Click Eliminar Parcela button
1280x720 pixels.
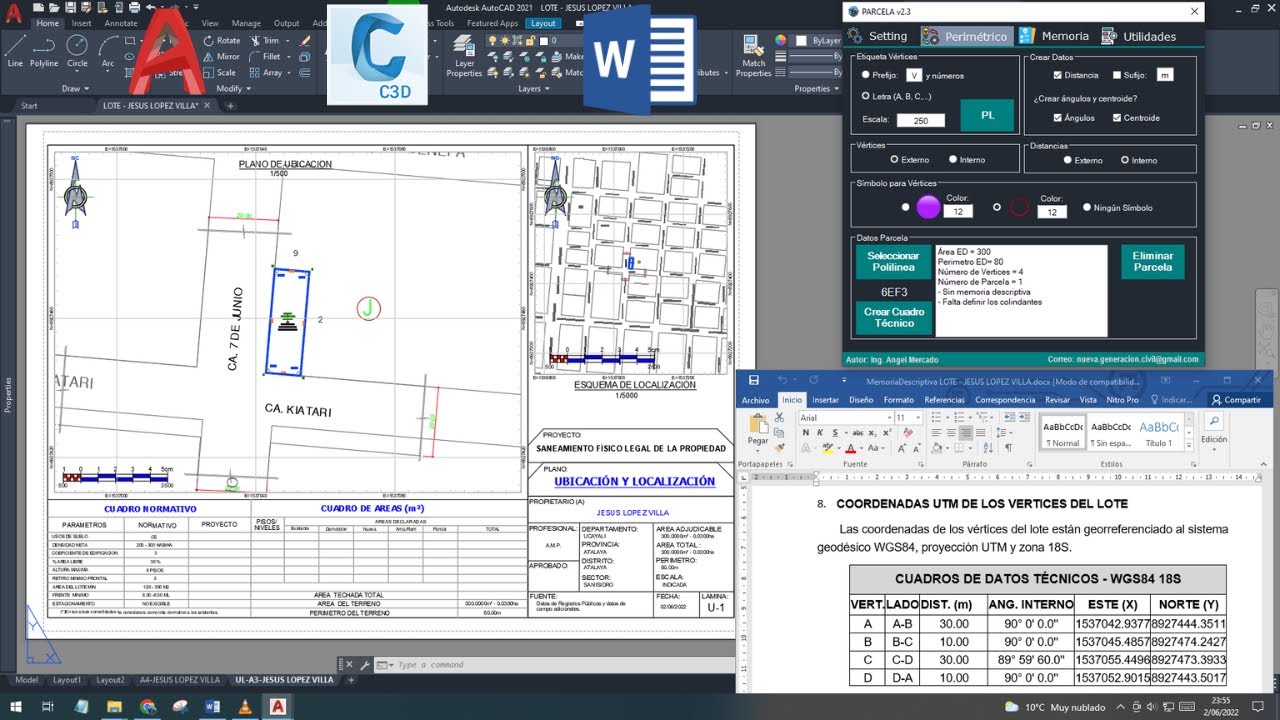(x=1152, y=262)
